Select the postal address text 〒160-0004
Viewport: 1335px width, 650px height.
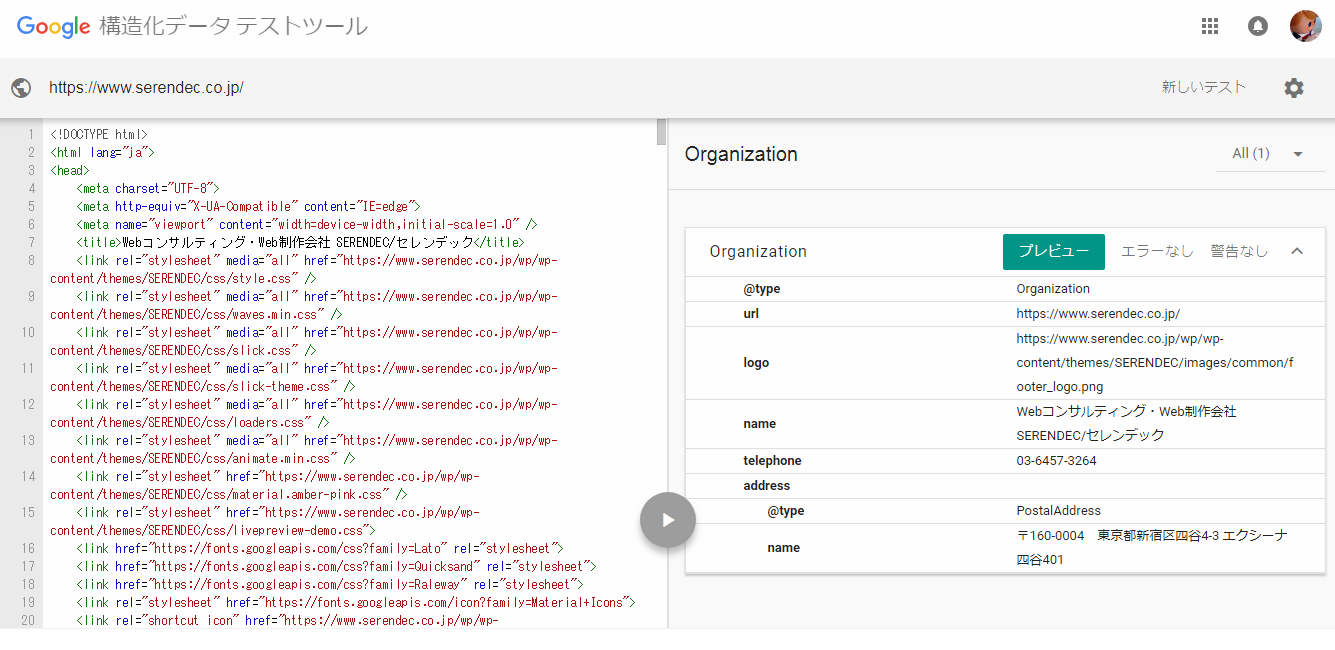pos(1151,548)
